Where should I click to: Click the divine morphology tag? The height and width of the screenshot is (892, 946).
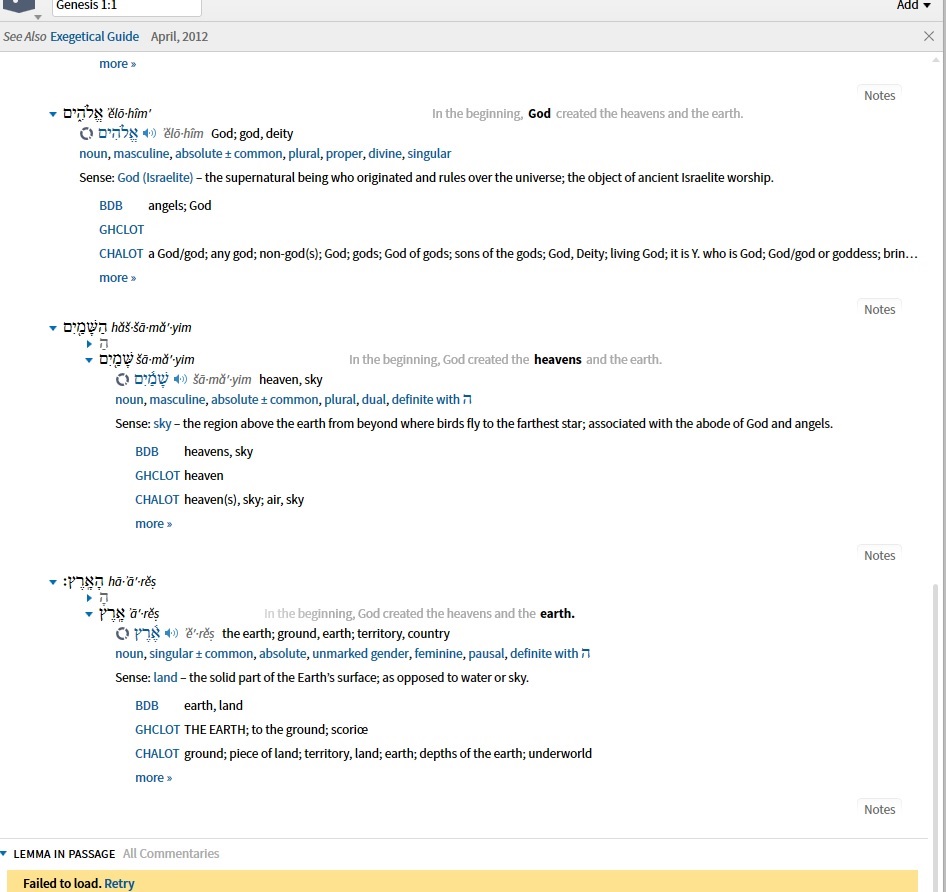(385, 154)
